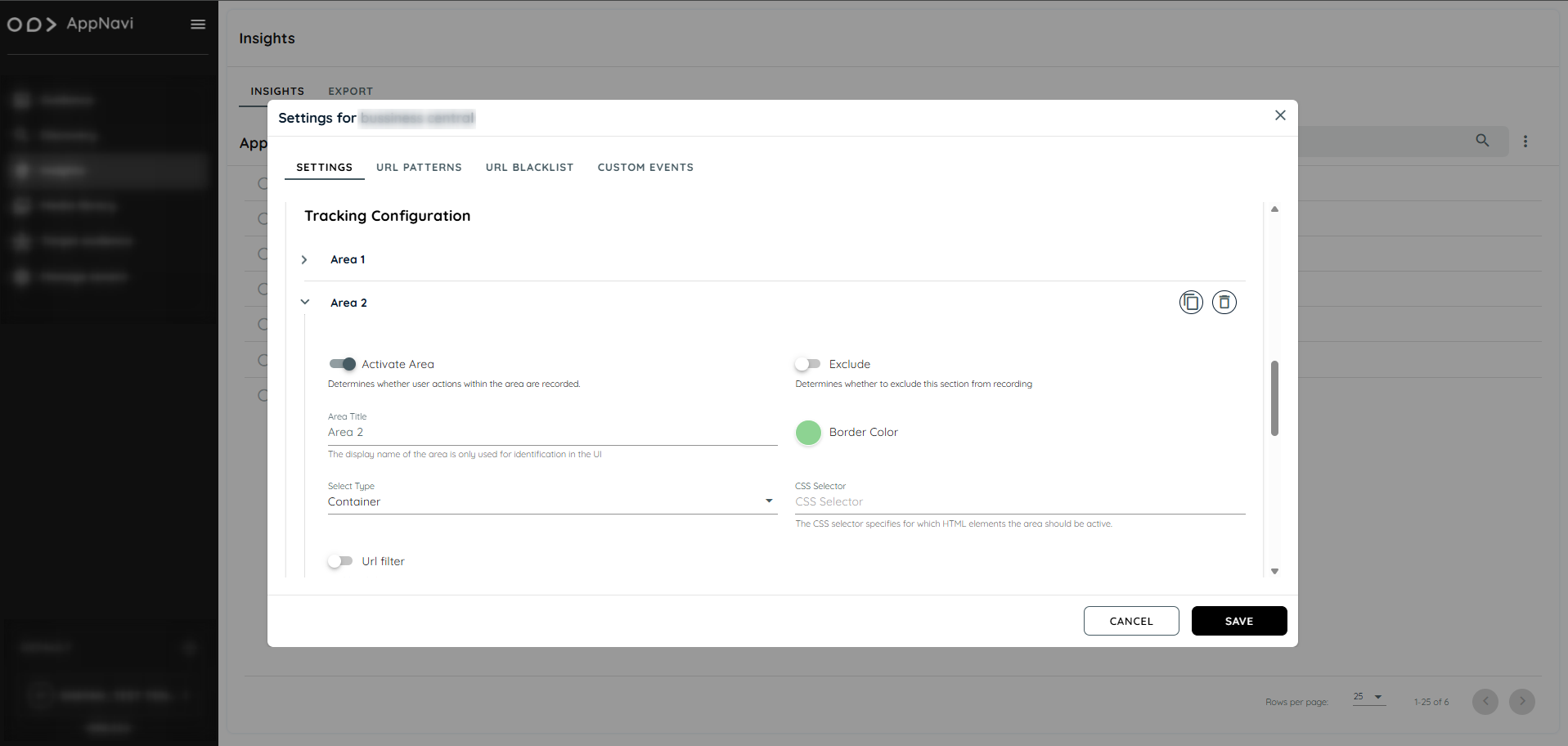The image size is (1568, 746).
Task: Toggle the Exclude switch
Action: tap(807, 364)
